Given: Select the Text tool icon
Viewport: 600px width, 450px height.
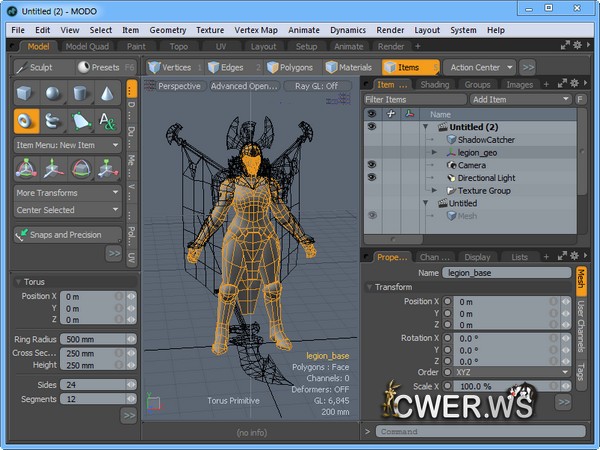Looking at the screenshot, I should click(108, 121).
